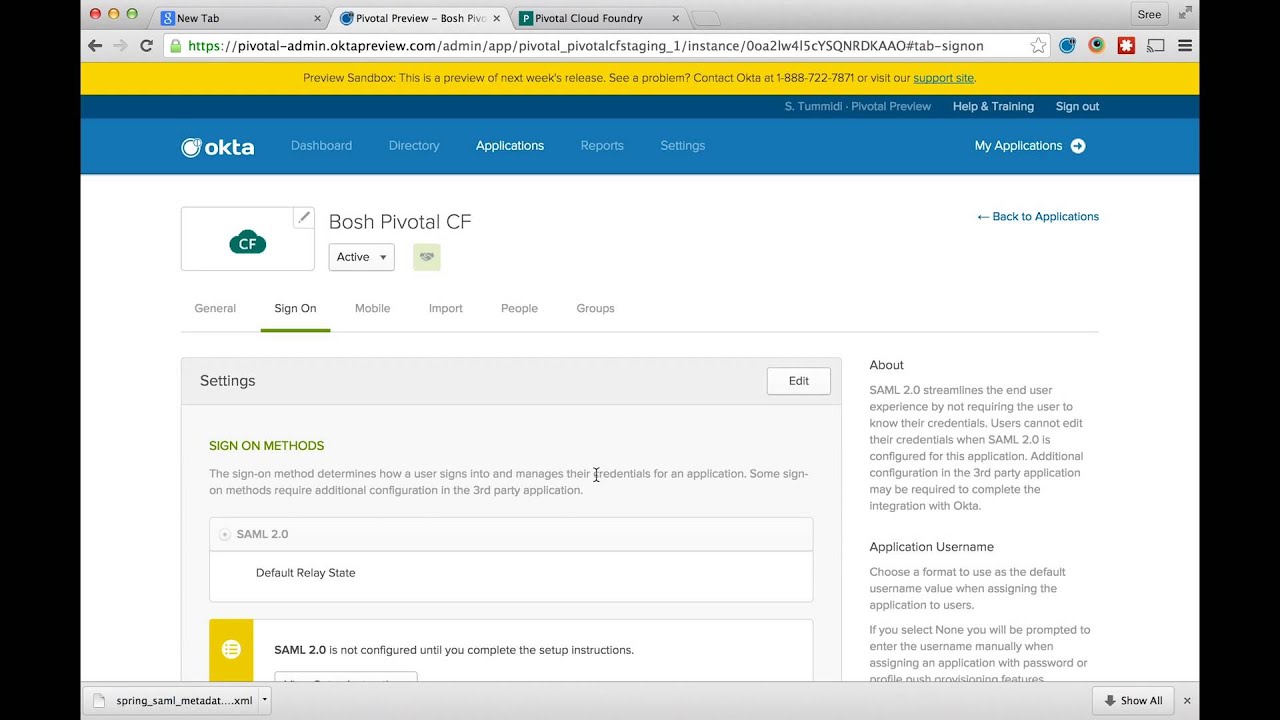Close the Pivotal Cloud Foundry tab

675,18
